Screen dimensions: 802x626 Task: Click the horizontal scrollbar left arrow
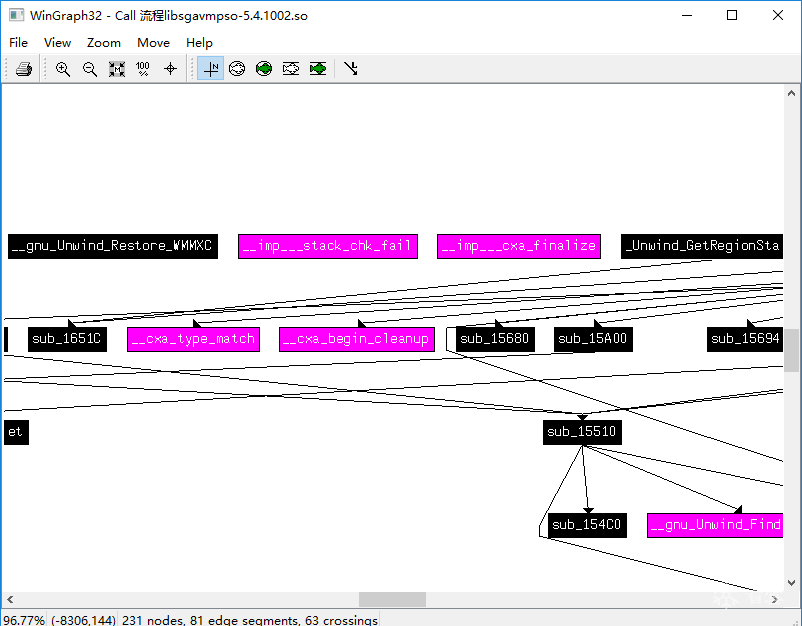[10, 599]
